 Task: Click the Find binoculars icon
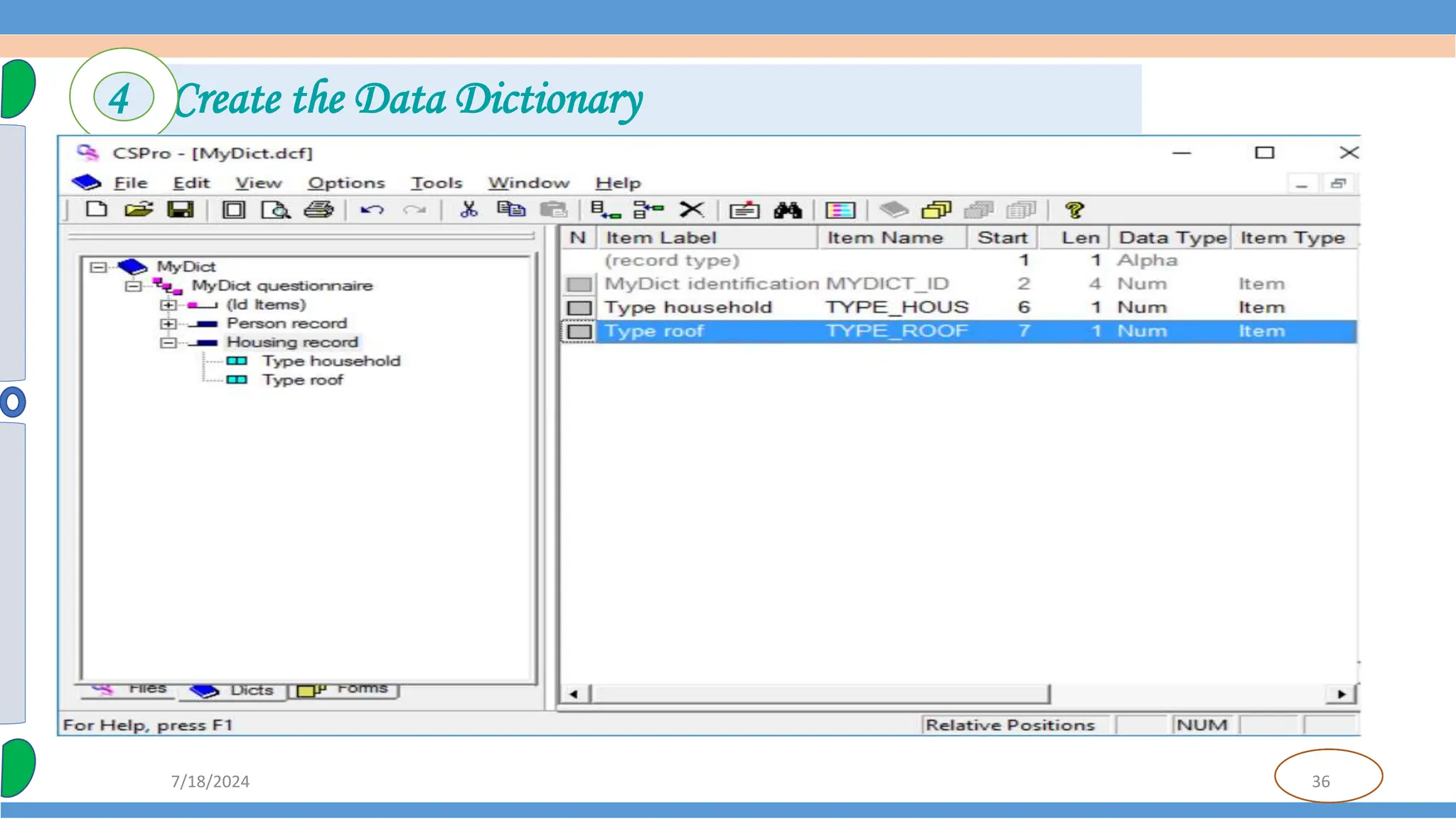pos(788,210)
